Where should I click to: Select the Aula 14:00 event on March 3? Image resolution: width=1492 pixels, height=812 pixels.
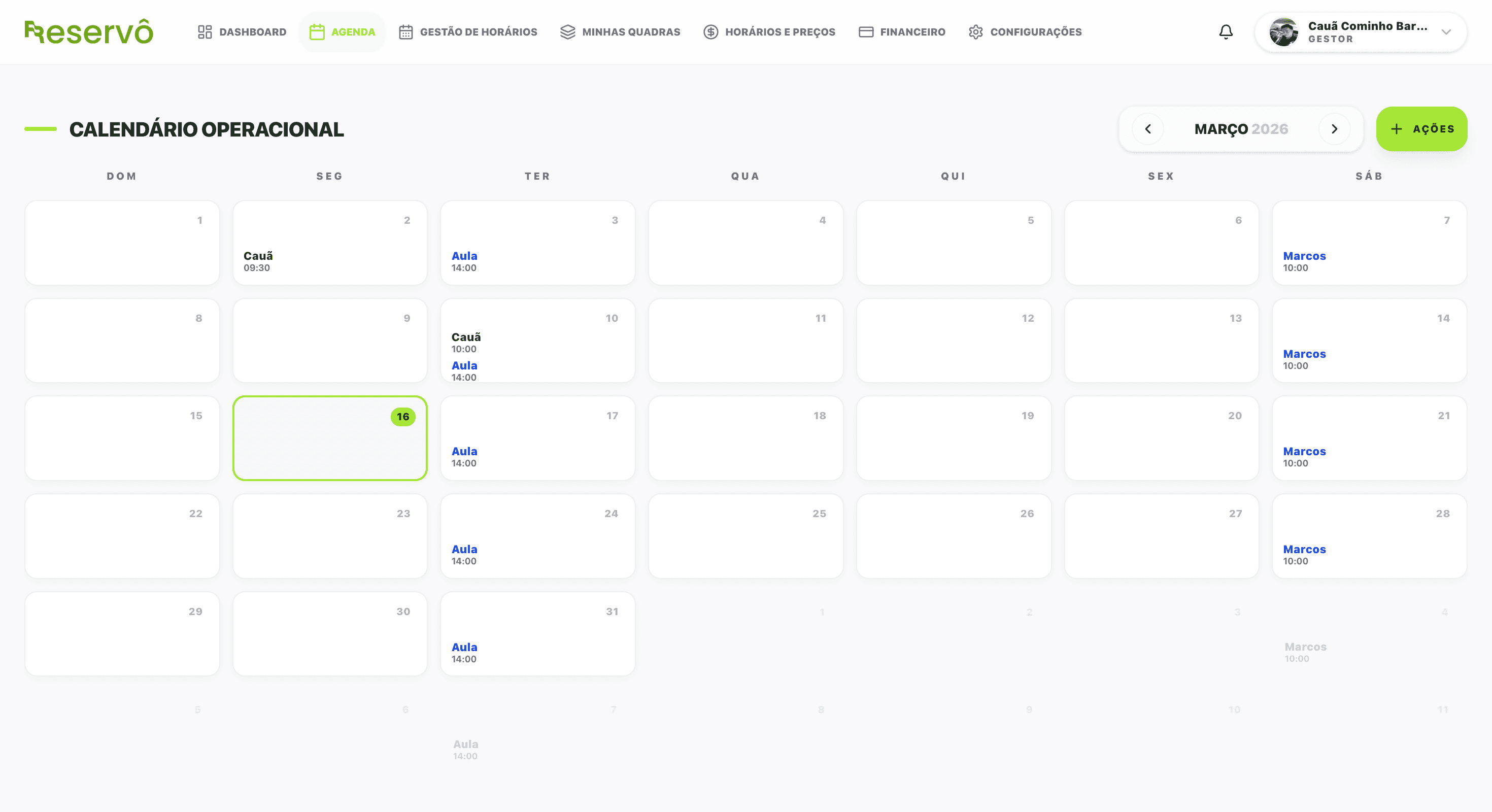464,261
